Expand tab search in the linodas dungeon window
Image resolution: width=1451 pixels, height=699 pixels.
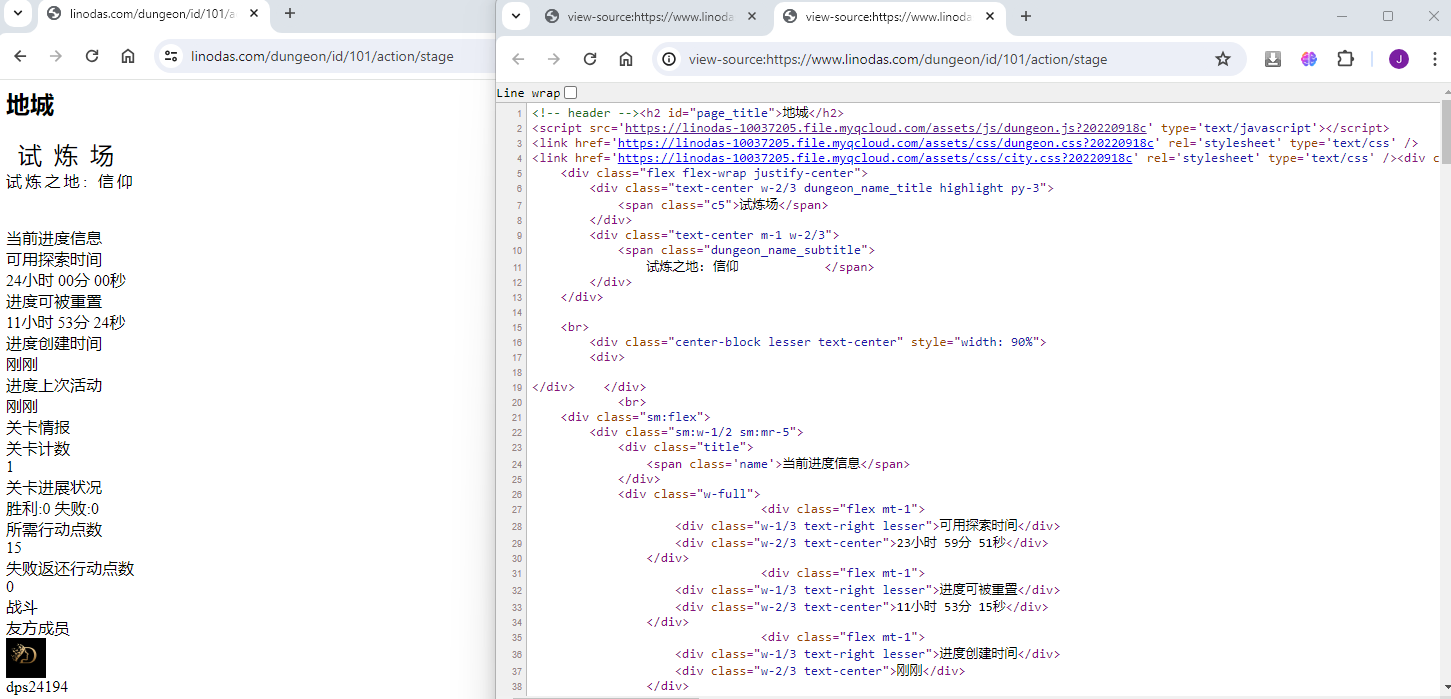[16, 14]
